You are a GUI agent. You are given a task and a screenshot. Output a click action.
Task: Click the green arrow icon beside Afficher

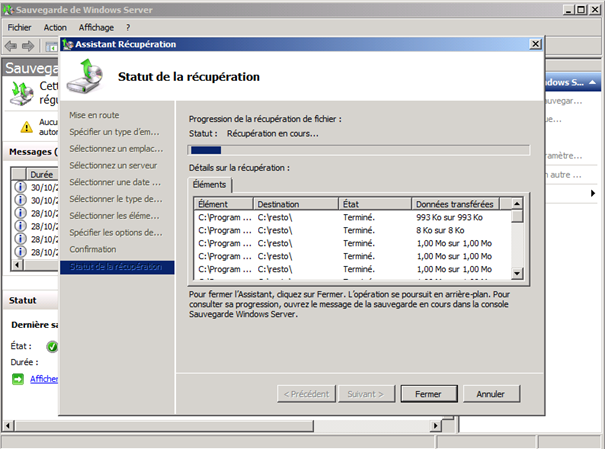tap(18, 379)
